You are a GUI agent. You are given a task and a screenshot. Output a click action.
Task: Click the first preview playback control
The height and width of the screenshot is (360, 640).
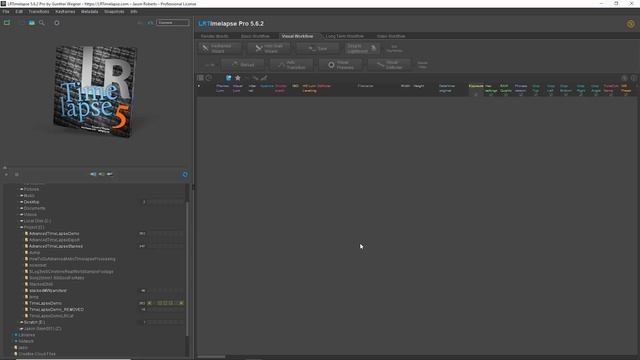[93, 174]
